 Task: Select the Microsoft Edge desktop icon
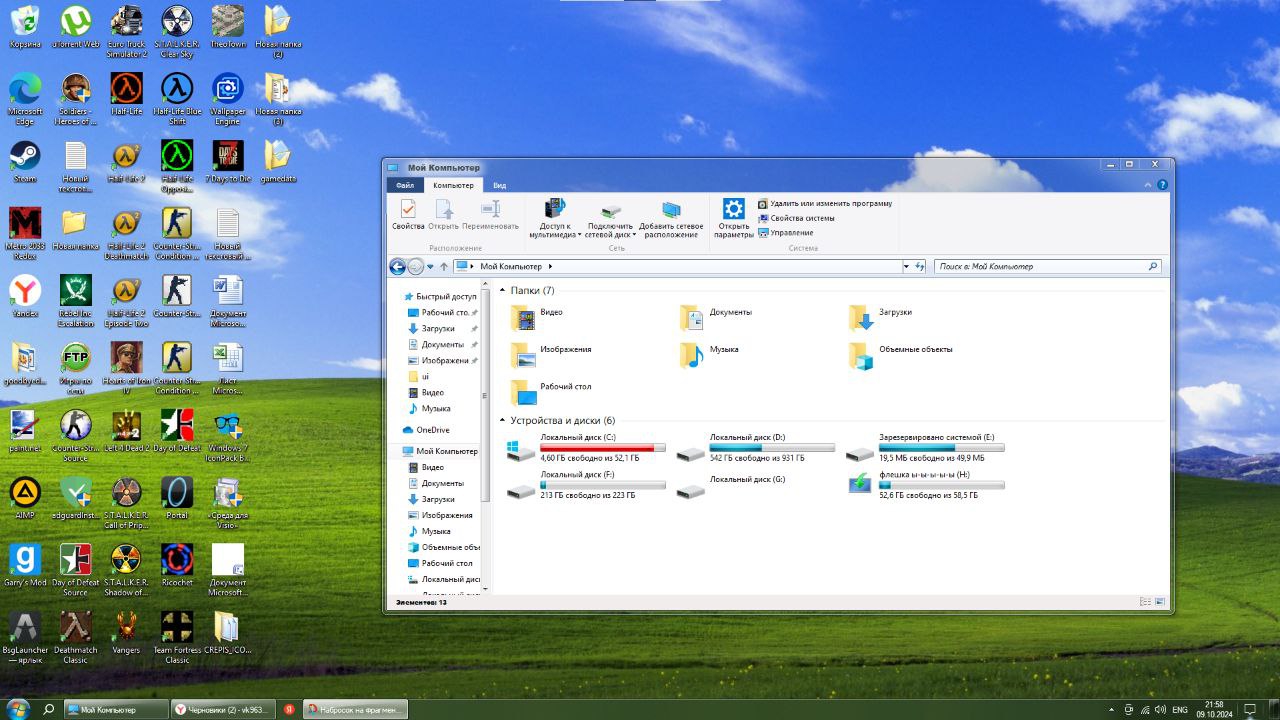pos(25,99)
